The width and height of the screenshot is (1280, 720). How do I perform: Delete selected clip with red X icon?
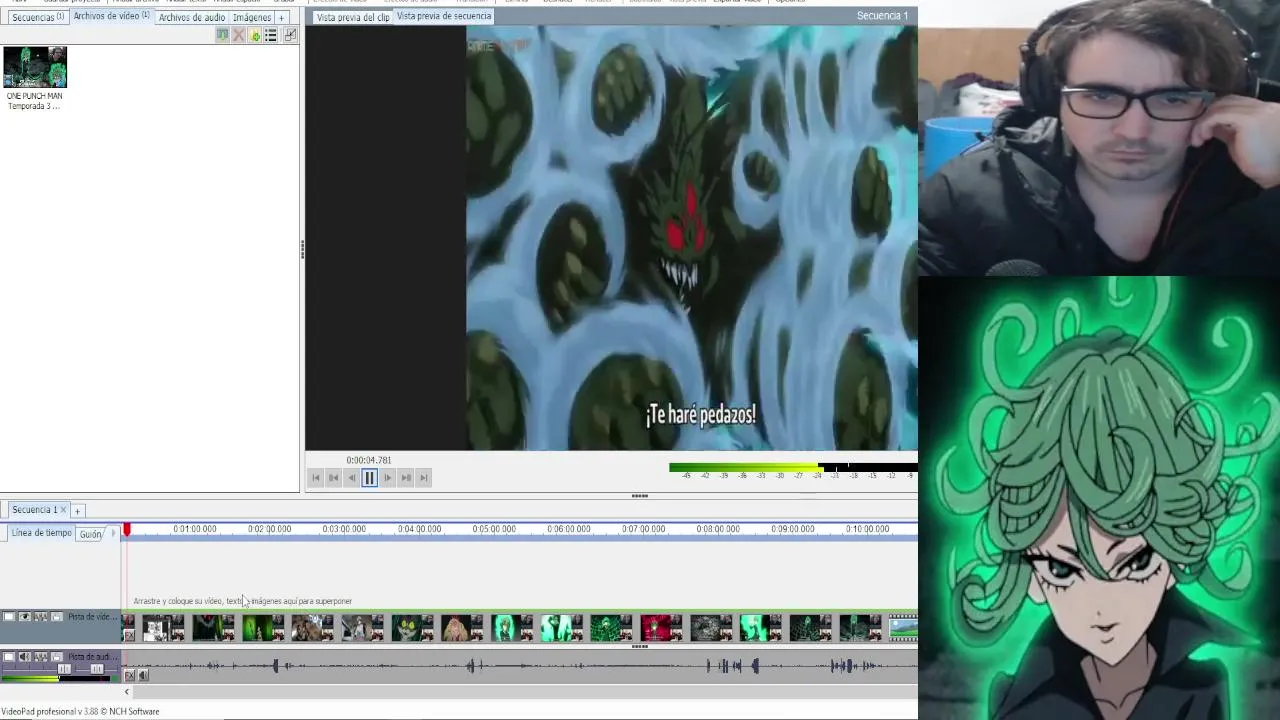click(x=238, y=35)
